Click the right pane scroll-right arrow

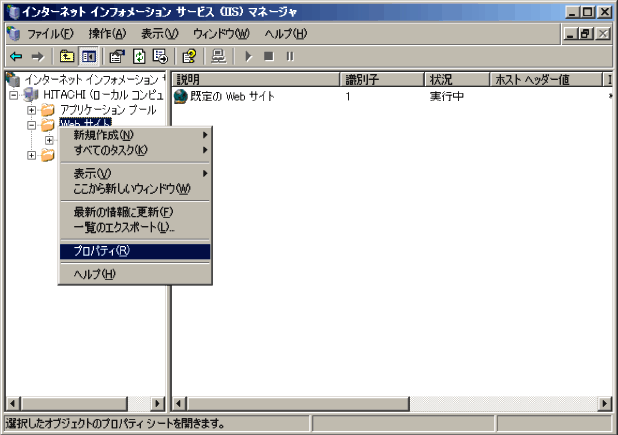[605, 403]
